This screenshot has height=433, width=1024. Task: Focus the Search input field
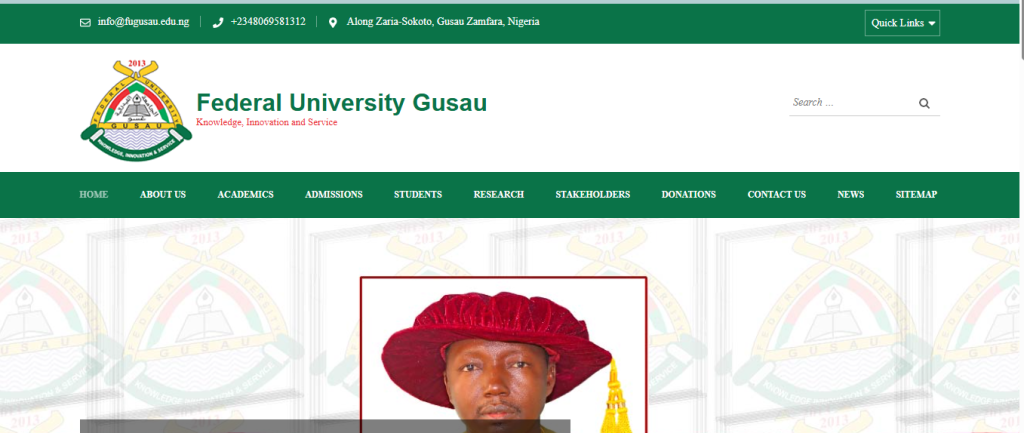(852, 103)
